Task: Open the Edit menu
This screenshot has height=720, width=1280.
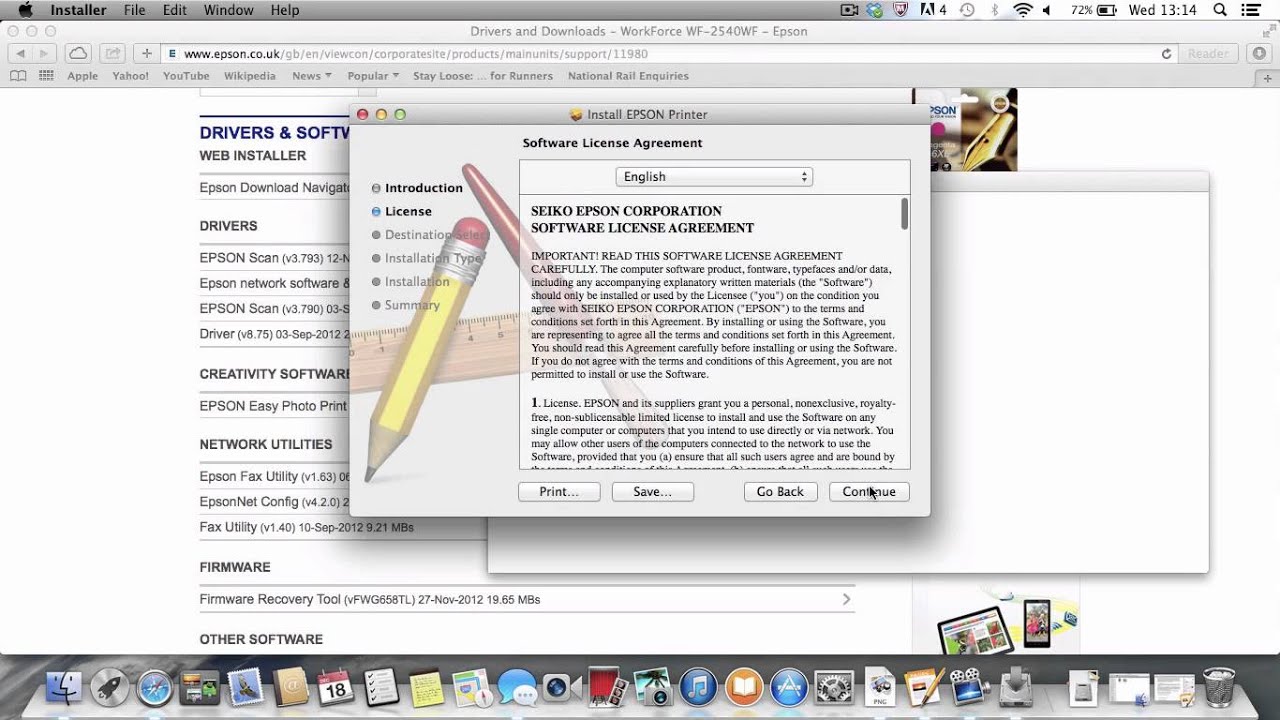Action: [x=175, y=10]
